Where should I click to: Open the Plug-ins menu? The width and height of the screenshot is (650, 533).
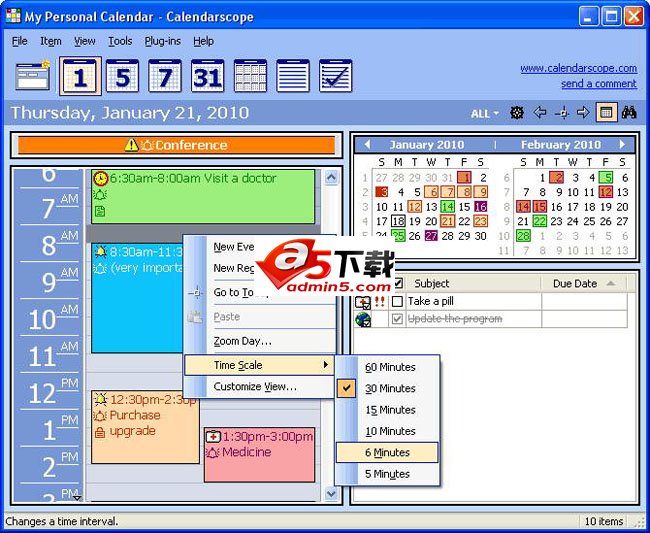[162, 41]
